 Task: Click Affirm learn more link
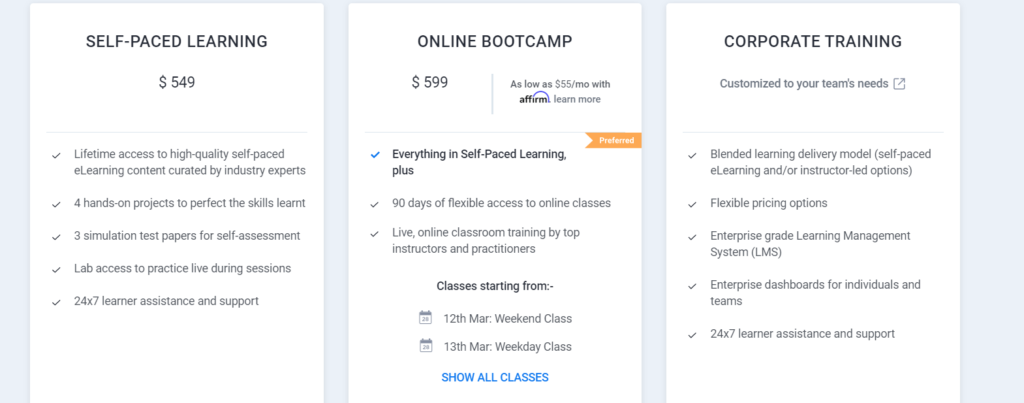coord(578,99)
